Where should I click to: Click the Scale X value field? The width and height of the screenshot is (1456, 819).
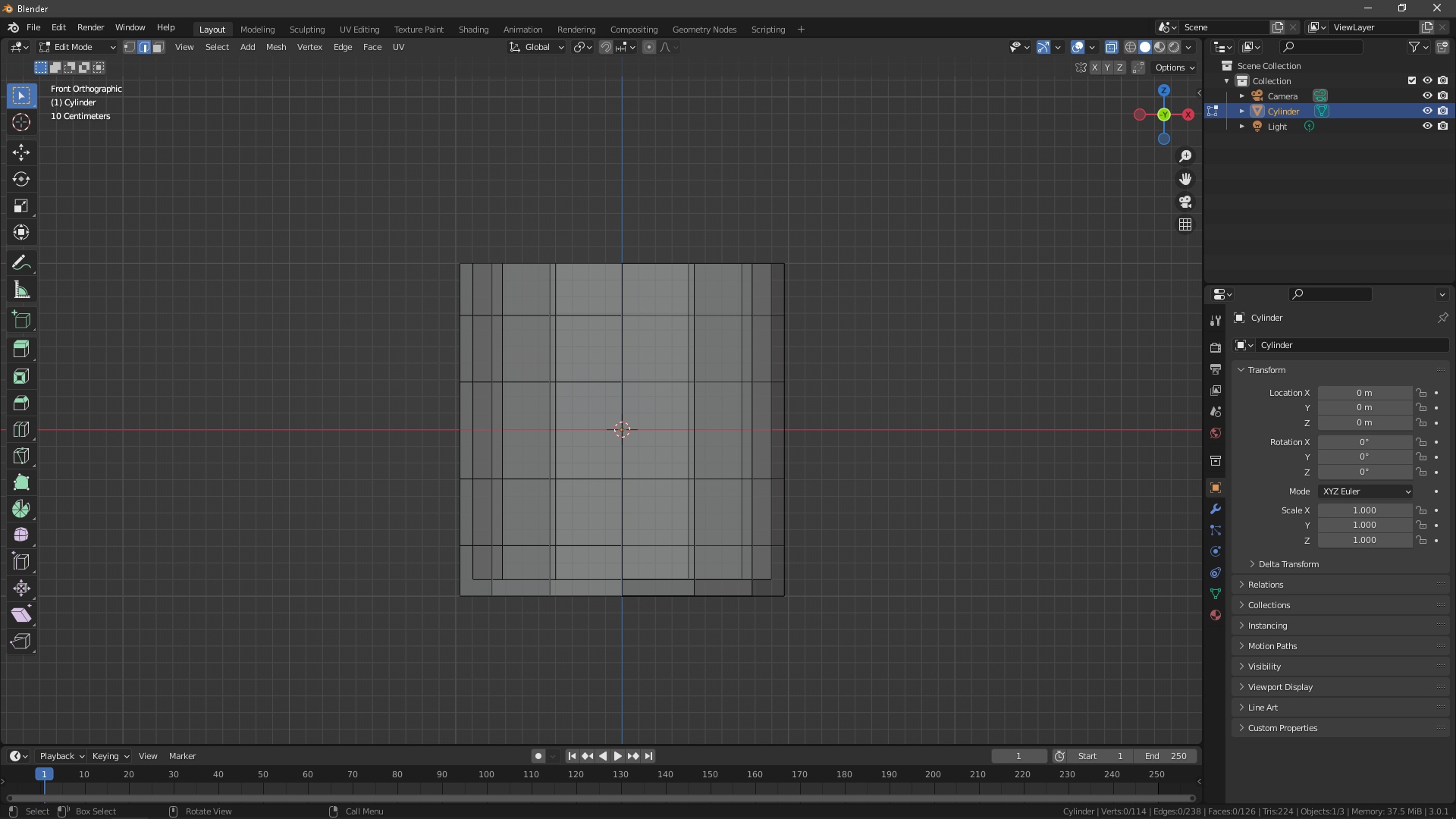click(x=1364, y=510)
